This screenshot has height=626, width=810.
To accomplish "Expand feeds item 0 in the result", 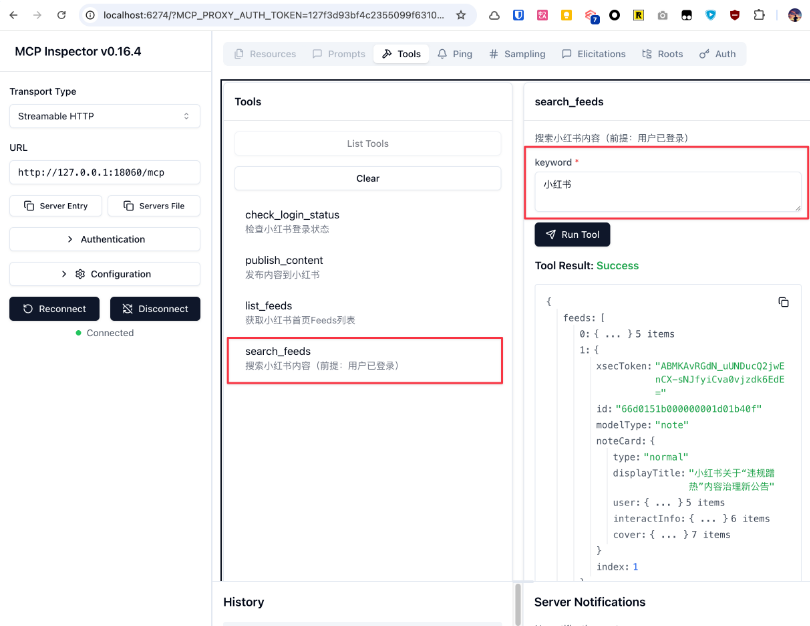I will pos(627,334).
